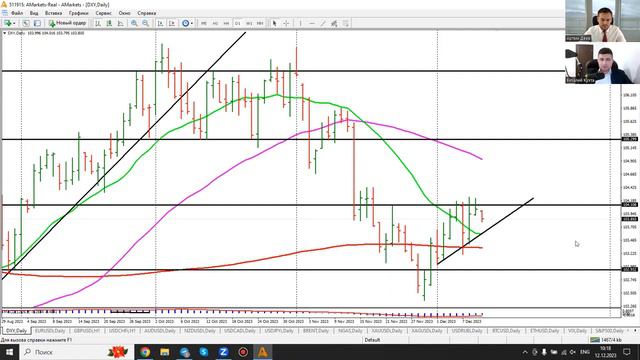640x360 pixels.
Task: Toggle chart shift icon
Action: pyautogui.click(x=172, y=23)
